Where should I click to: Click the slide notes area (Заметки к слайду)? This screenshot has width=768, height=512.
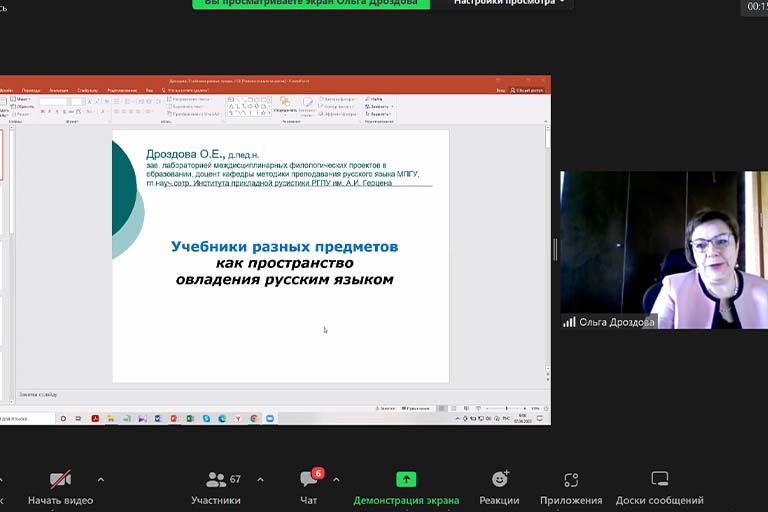coord(200,395)
